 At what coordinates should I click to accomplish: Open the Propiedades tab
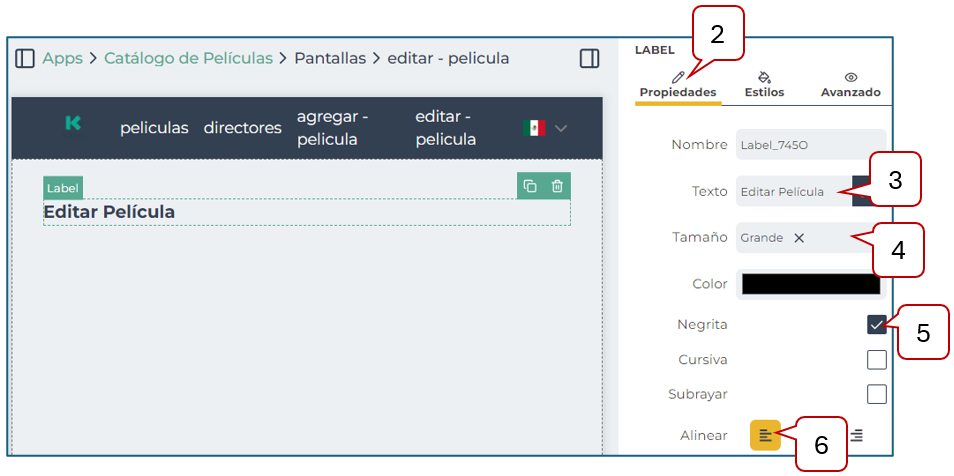point(678,85)
